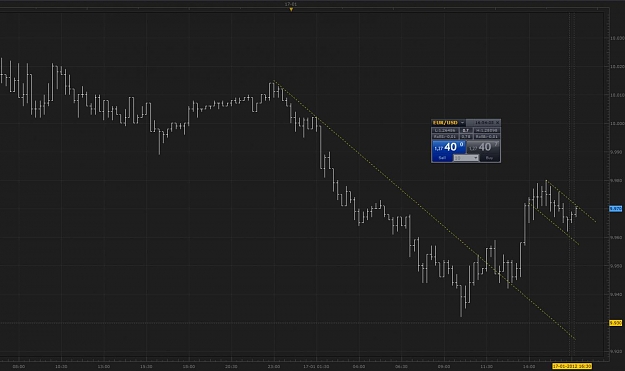Image resolution: width=625 pixels, height=371 pixels.
Task: Click the low price cell in ticket
Action: [x=445, y=130]
